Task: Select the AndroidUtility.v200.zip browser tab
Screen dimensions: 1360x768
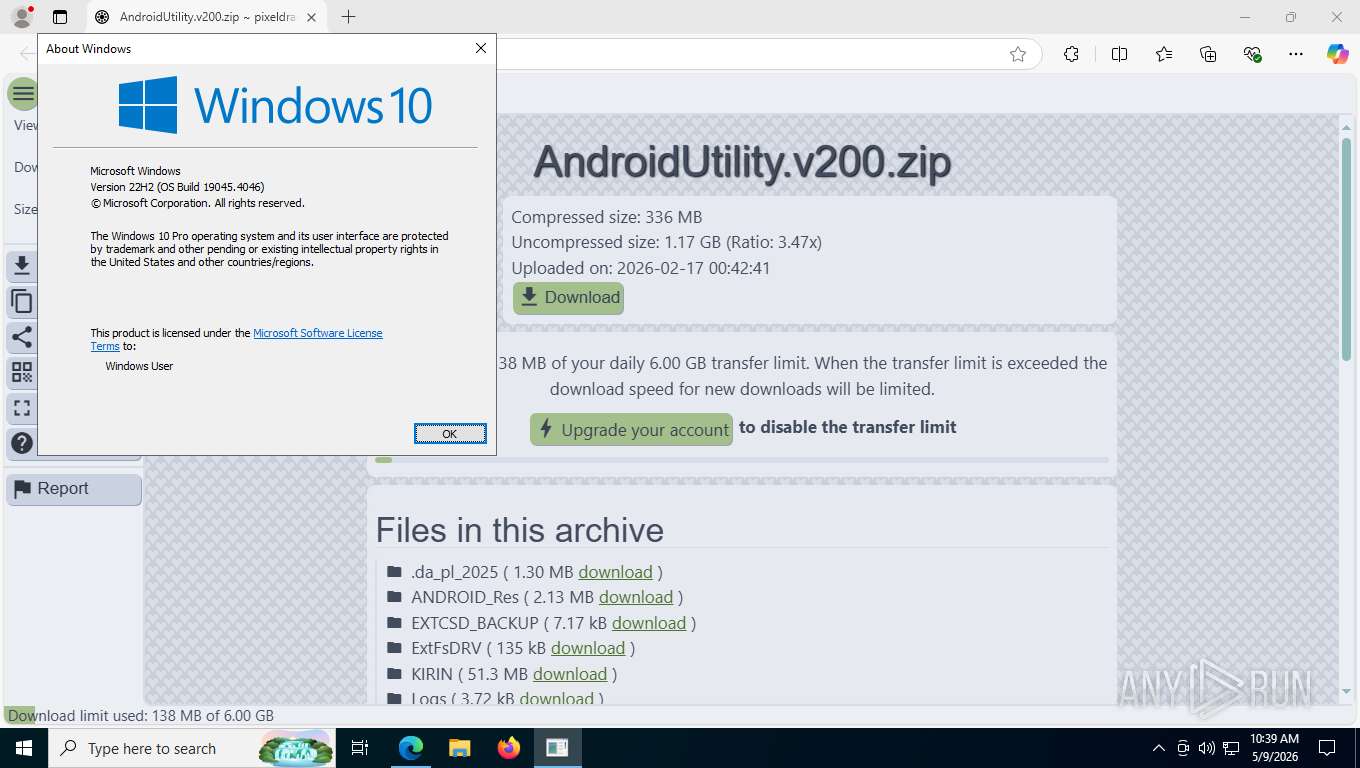Action: click(x=206, y=17)
